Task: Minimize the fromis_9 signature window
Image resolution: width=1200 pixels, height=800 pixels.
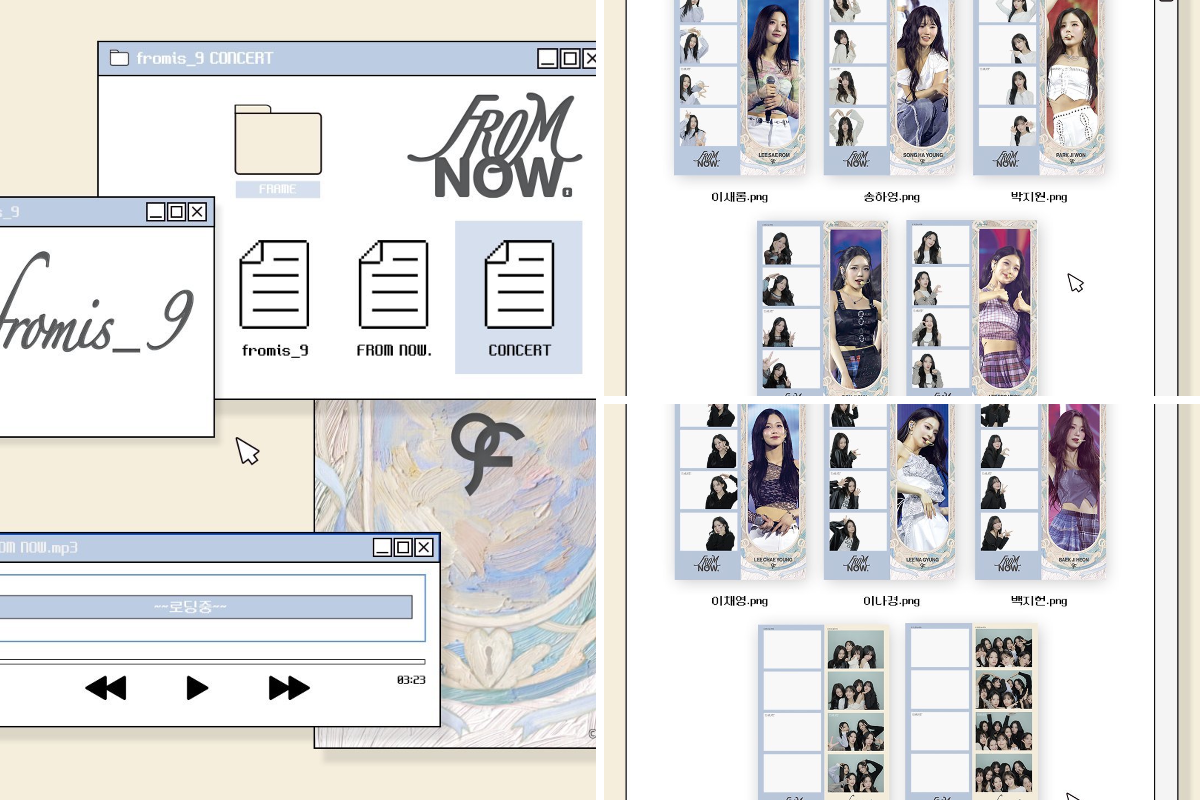Action: point(155,211)
